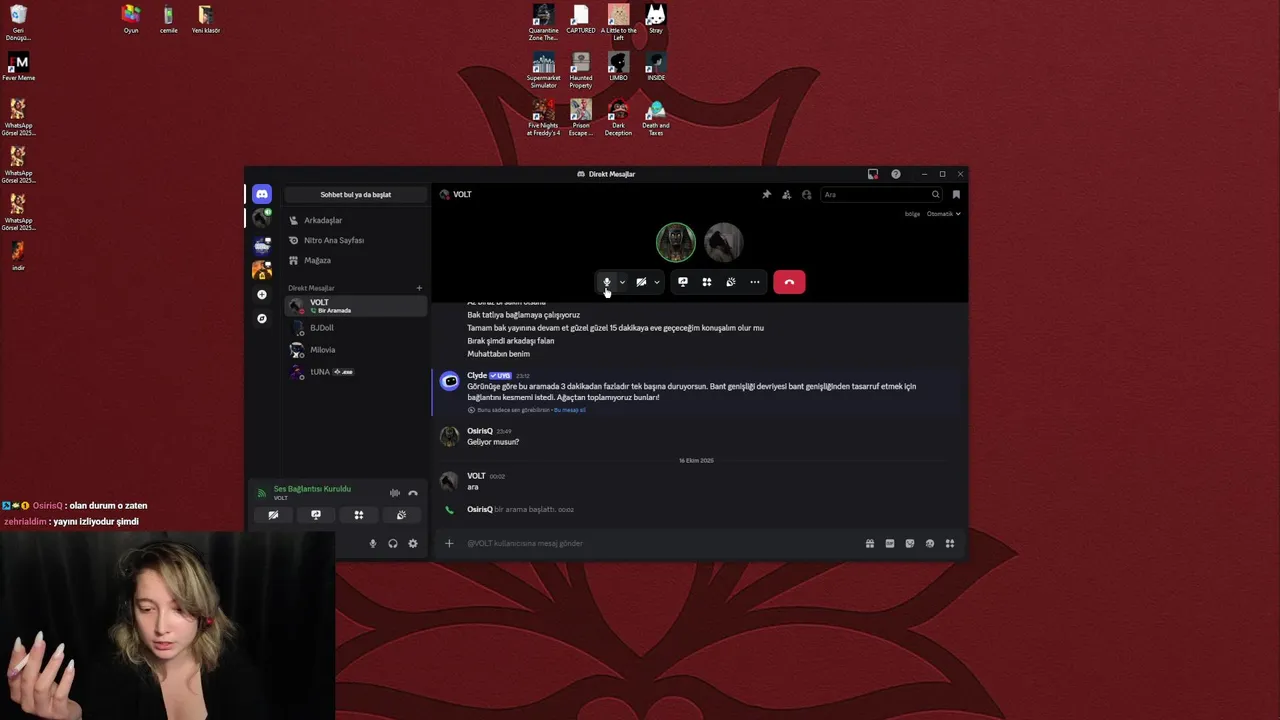Focus the '@VOLT kullanıcısına mesaj gönder' box
Viewport: 1280px width, 720px height.
point(660,543)
